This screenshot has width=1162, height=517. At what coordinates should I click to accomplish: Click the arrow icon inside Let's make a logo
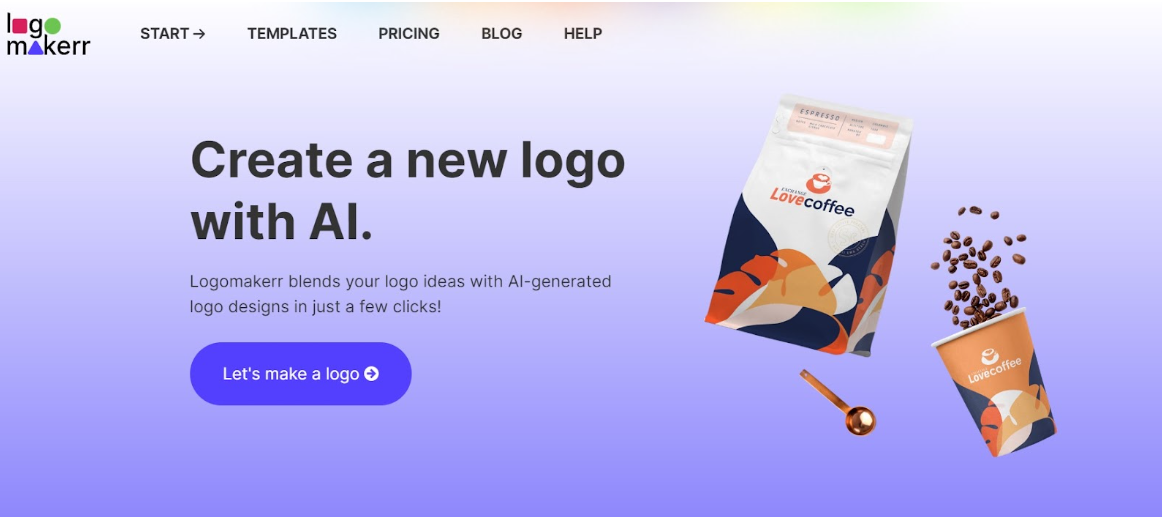(x=372, y=374)
